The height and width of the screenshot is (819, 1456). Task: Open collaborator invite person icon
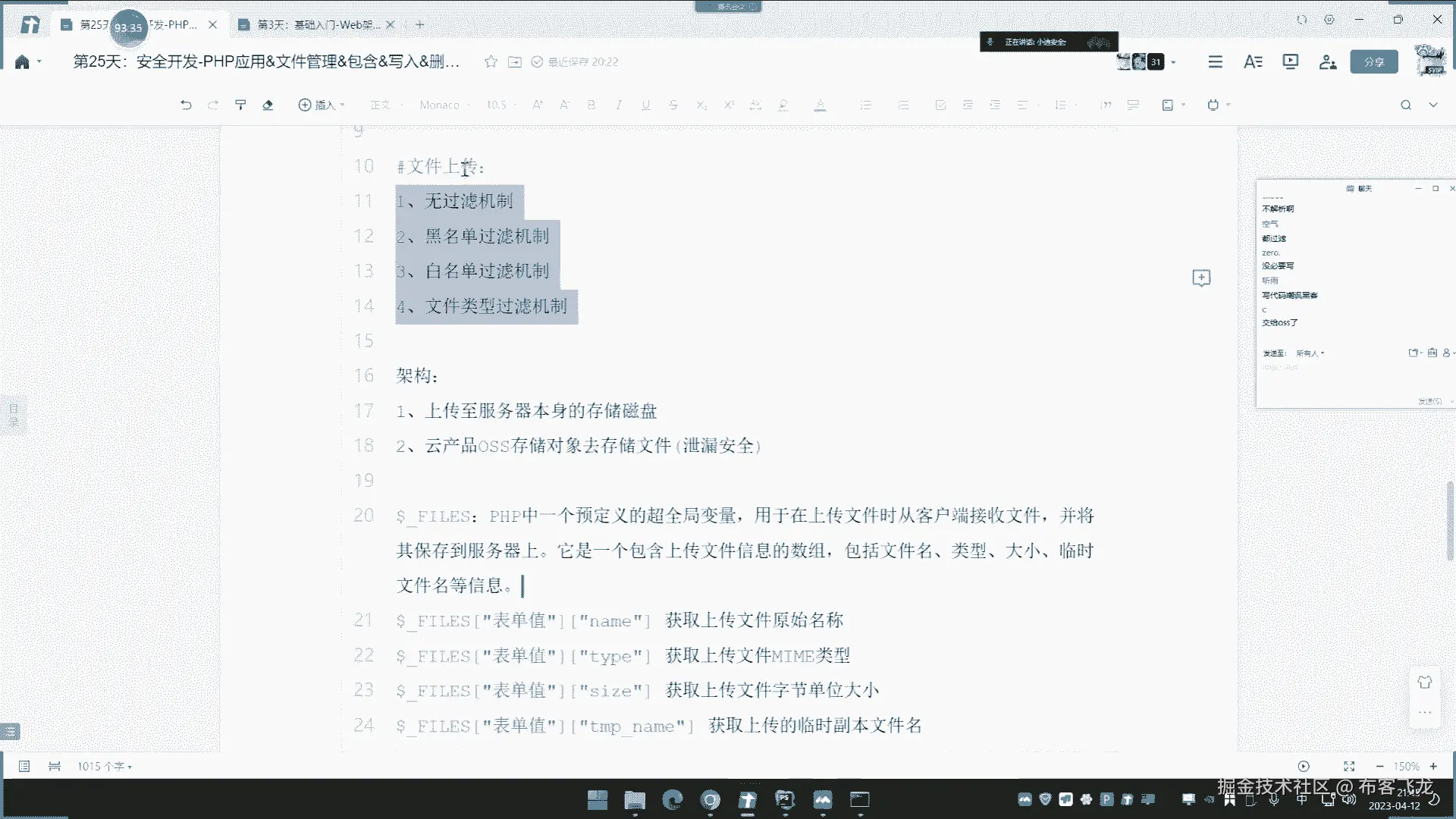[x=1327, y=61]
